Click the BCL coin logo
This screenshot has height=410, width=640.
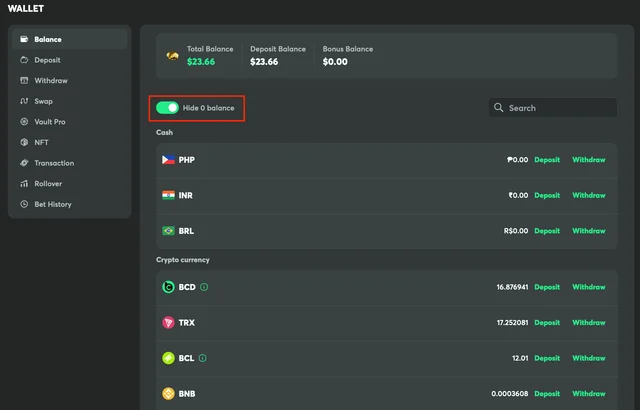[x=168, y=358]
